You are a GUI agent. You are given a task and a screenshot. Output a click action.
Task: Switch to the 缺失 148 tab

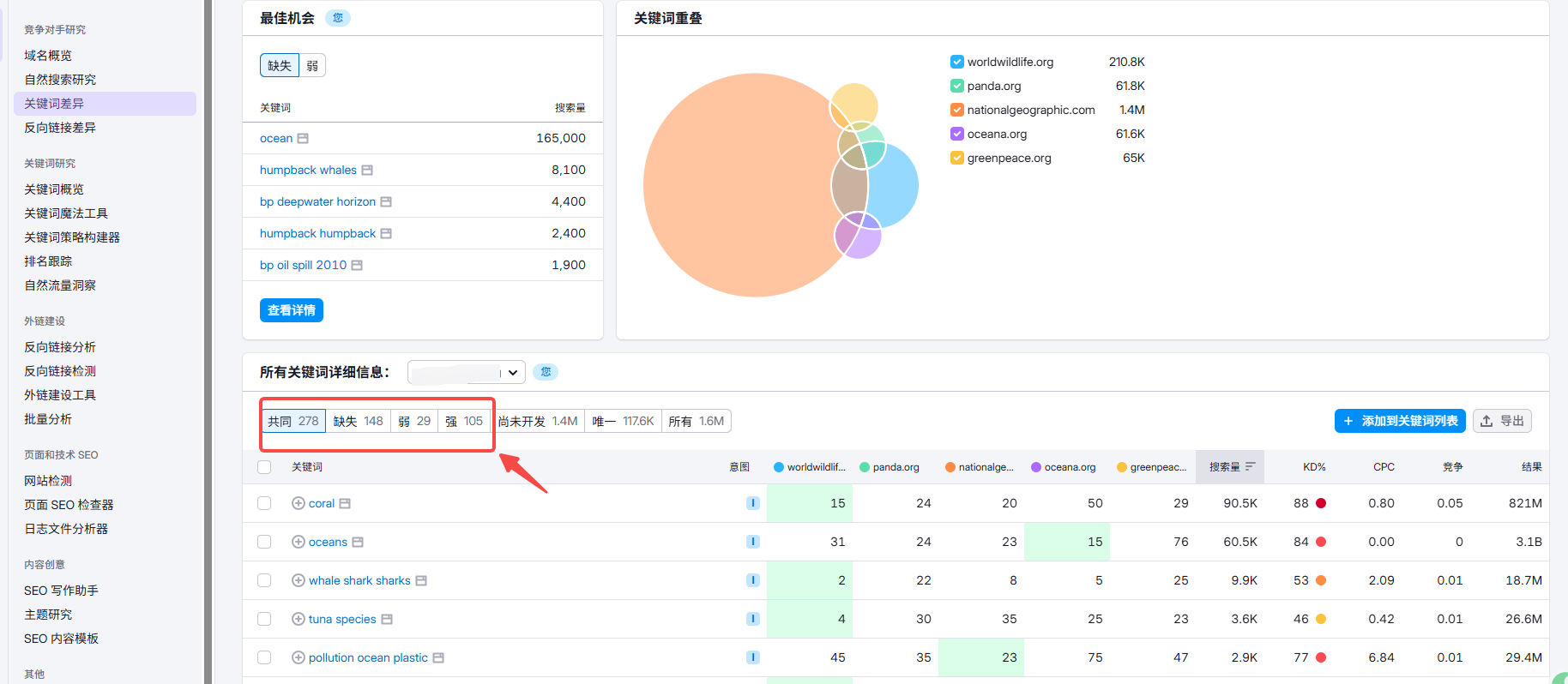[358, 421]
